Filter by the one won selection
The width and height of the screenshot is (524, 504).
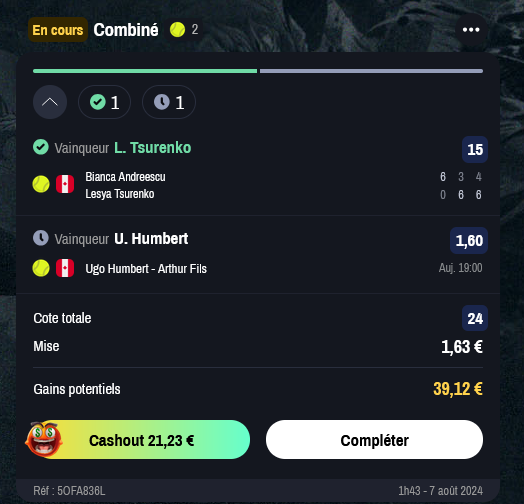tap(104, 102)
